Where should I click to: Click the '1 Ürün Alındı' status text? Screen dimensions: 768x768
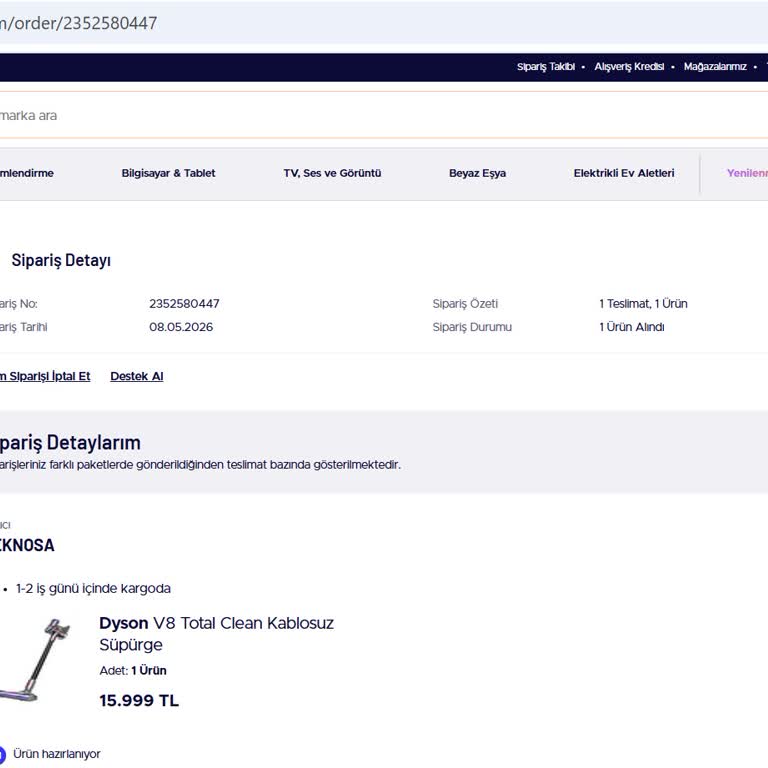(x=632, y=327)
